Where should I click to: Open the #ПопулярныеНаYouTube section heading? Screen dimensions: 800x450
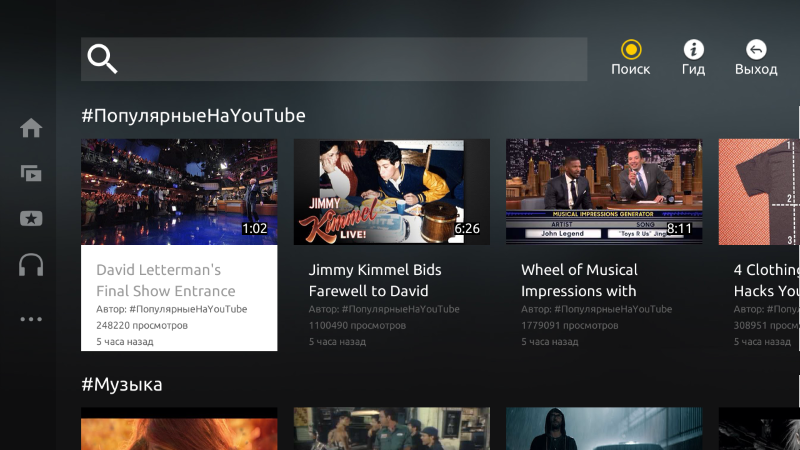click(x=193, y=116)
